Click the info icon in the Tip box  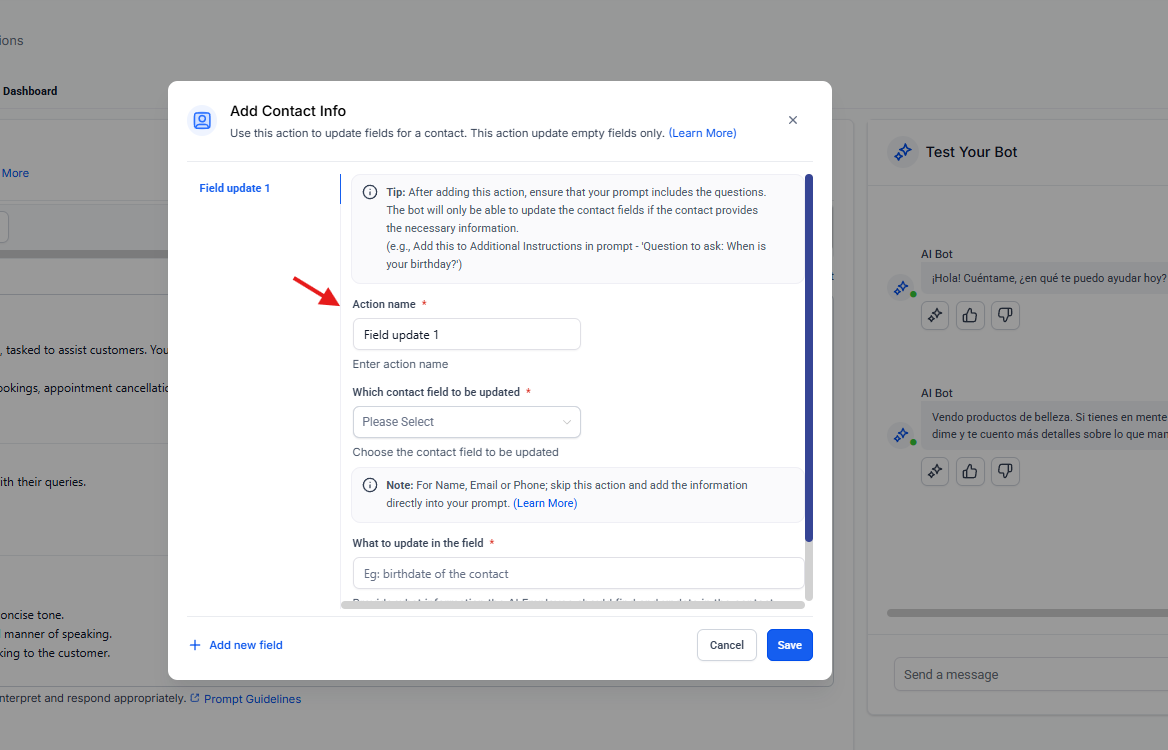coord(370,192)
